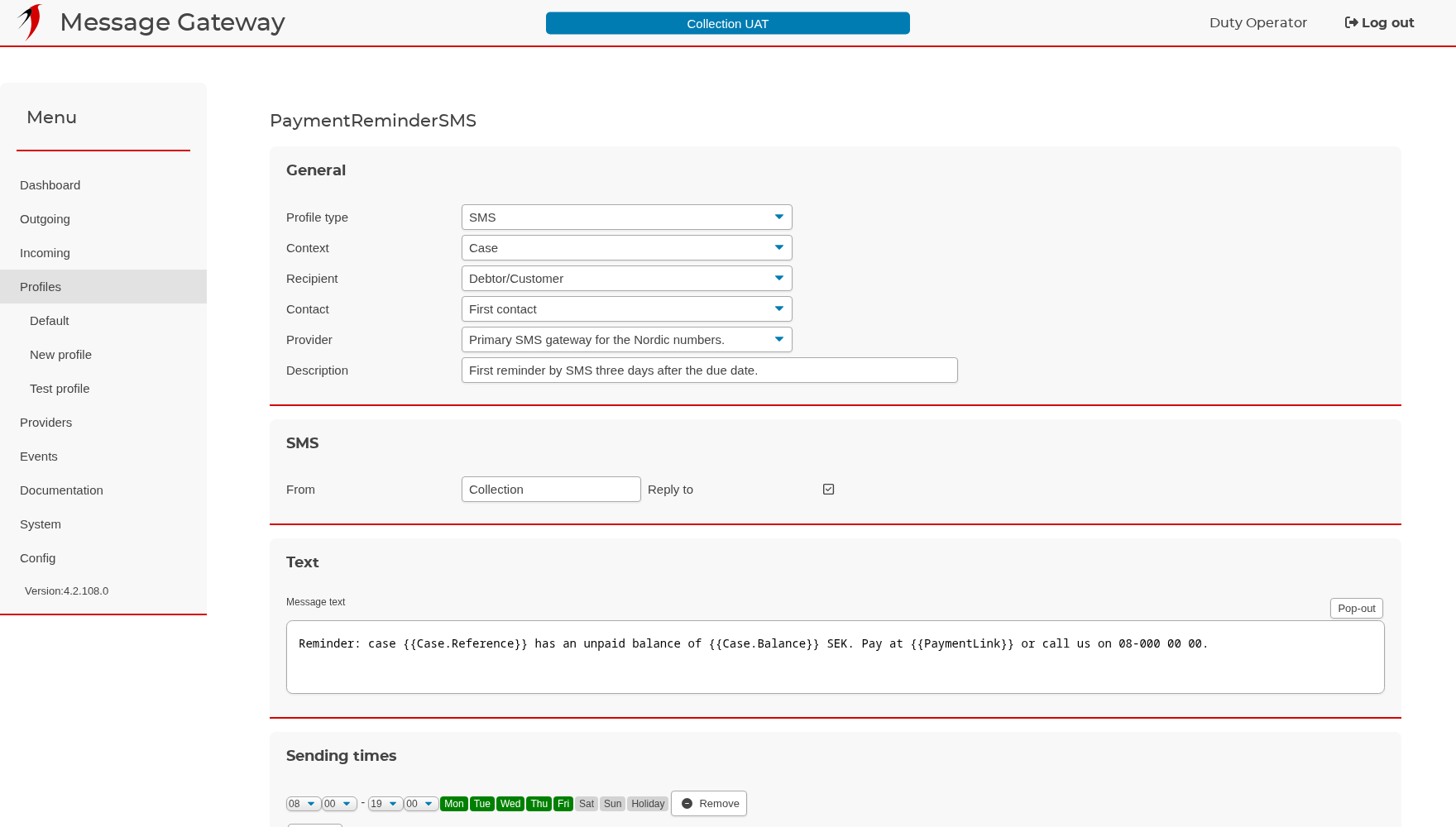This screenshot has height=827, width=1456.
Task: Open the Config menu item
Action: 103,558
